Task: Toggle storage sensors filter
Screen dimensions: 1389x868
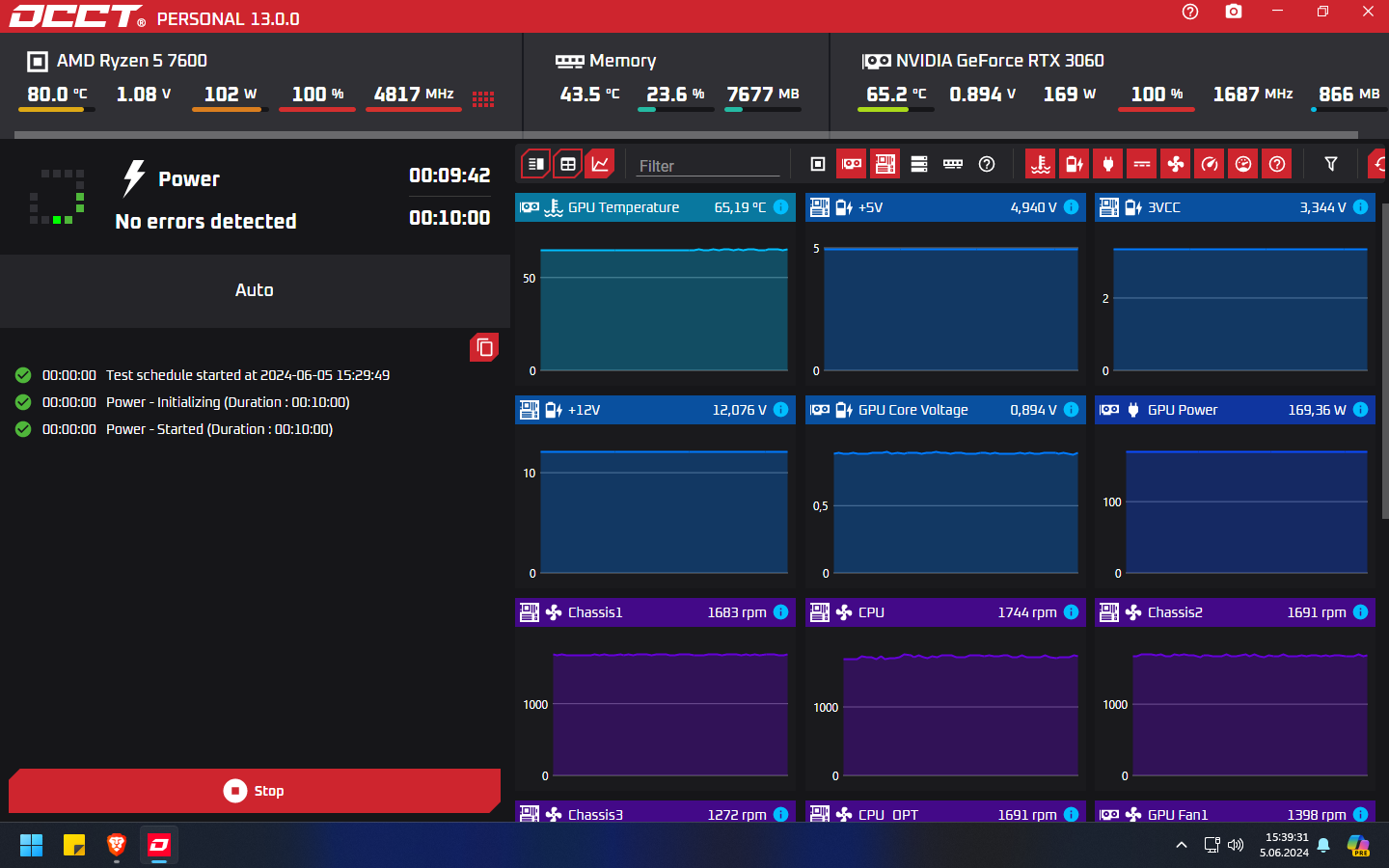Action: pos(919,164)
